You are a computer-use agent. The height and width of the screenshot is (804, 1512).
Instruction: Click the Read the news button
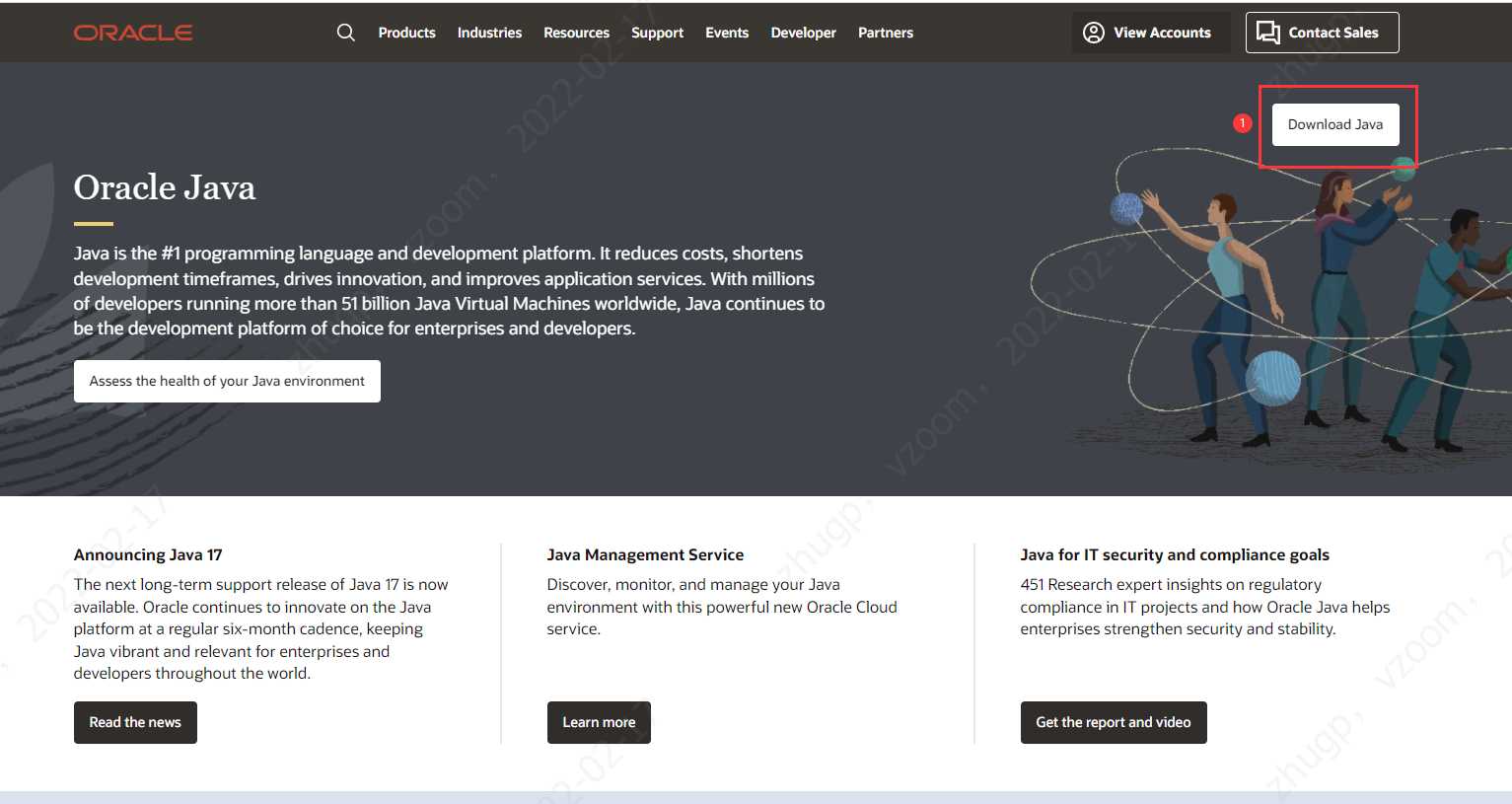pyautogui.click(x=135, y=722)
